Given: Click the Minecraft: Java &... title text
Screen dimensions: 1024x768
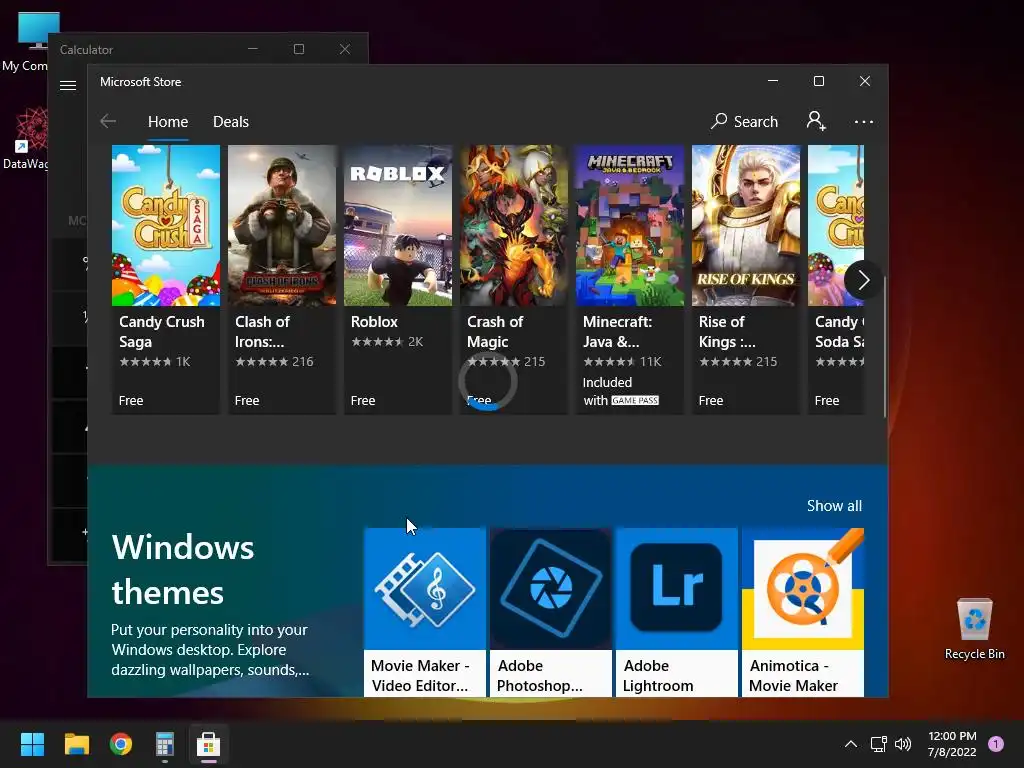Looking at the screenshot, I should [617, 332].
